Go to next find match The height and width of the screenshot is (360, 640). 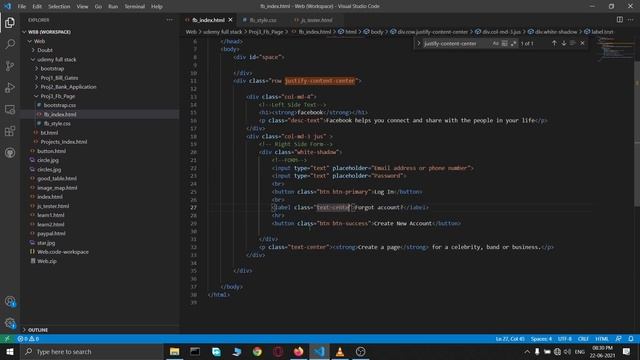tap(564, 43)
